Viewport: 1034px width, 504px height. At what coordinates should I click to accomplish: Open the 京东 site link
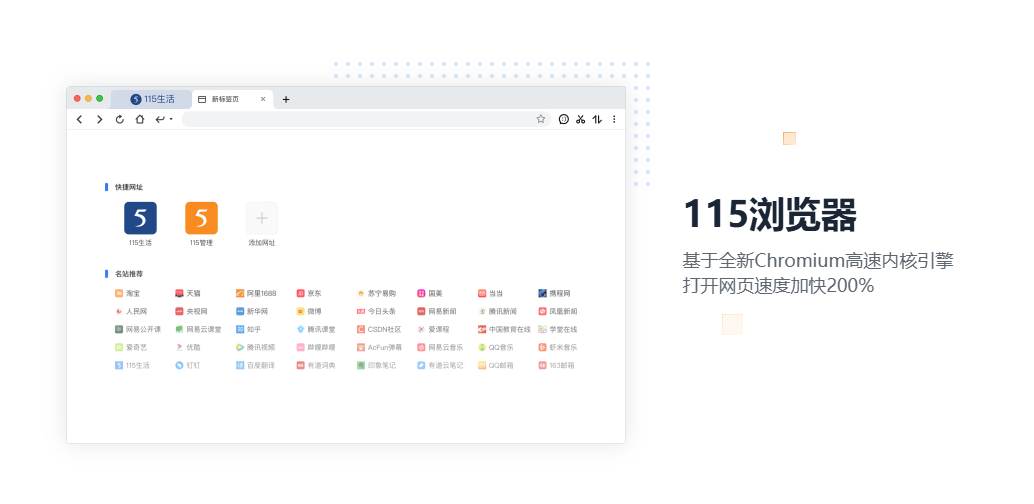point(309,294)
